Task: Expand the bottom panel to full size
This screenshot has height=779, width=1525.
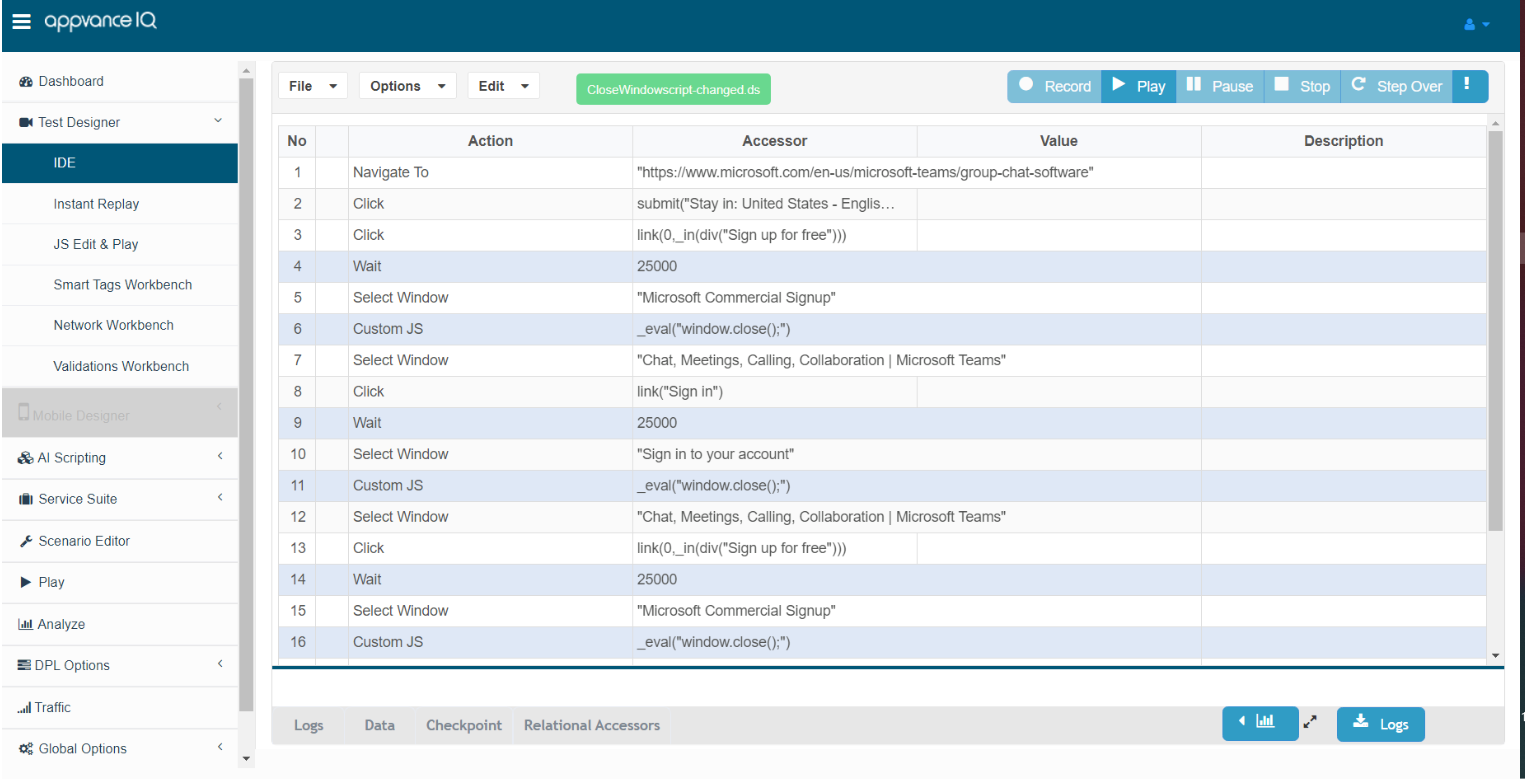Action: (1311, 721)
